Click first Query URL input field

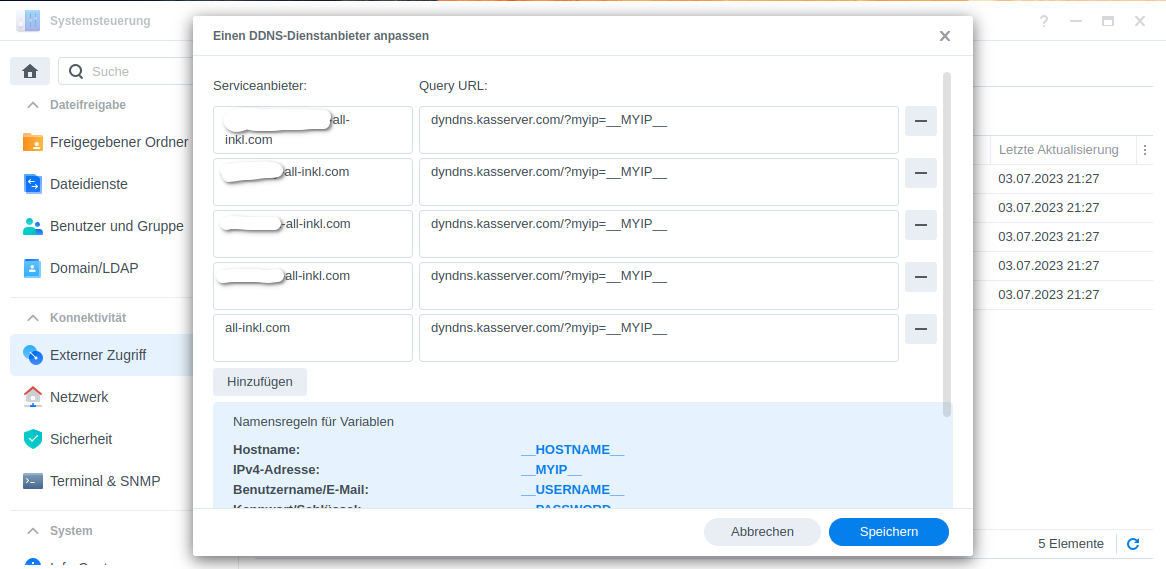click(x=658, y=130)
